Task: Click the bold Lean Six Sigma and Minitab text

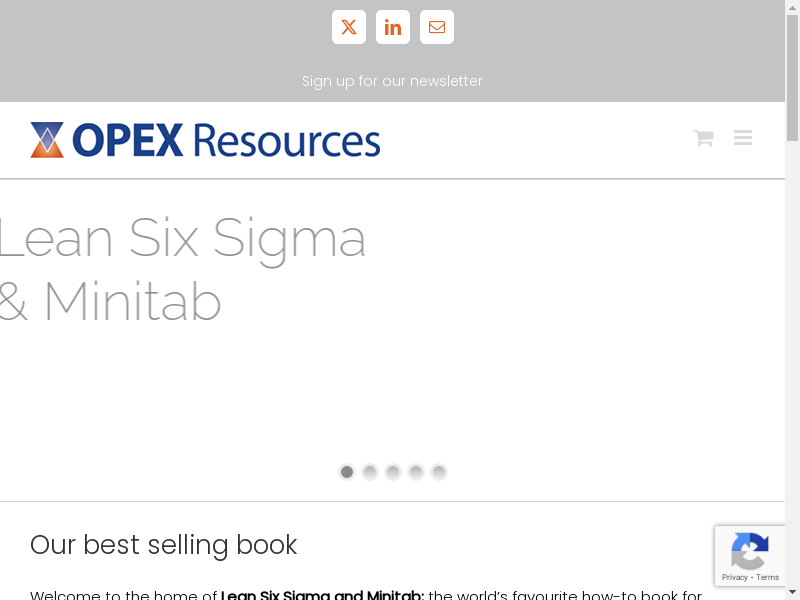Action: (x=322, y=595)
